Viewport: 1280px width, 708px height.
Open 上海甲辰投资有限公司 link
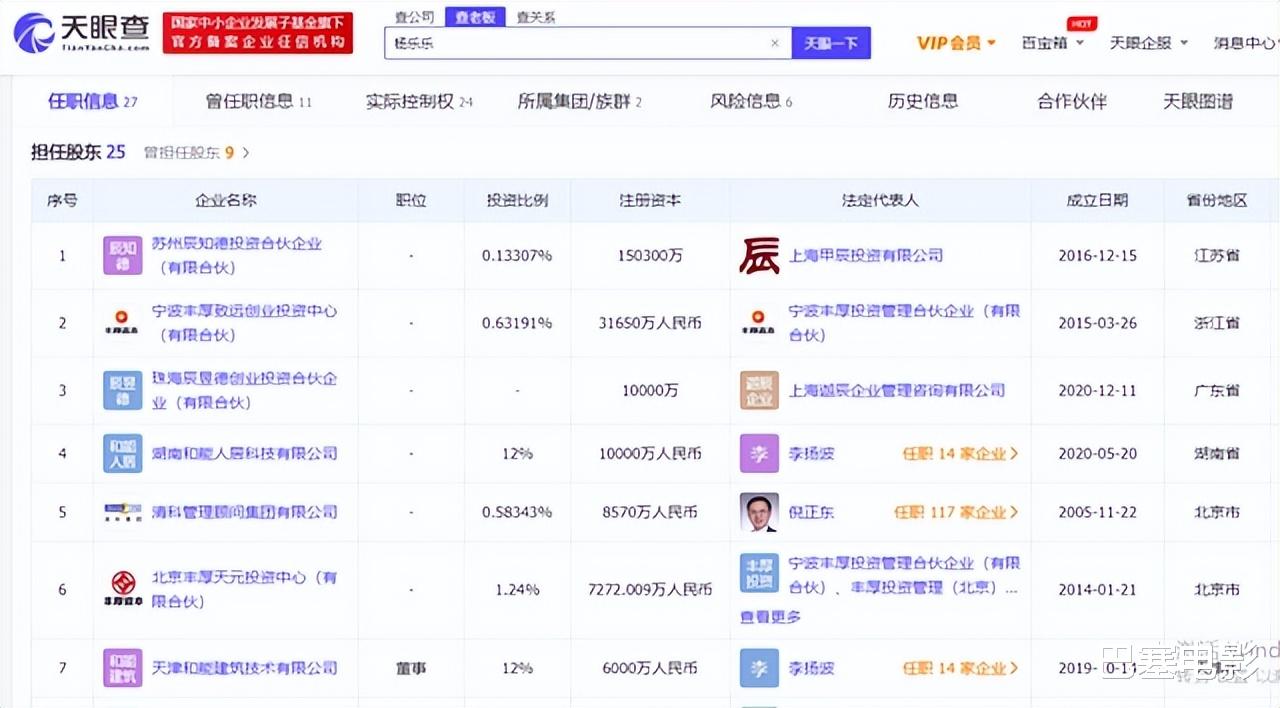(866, 255)
